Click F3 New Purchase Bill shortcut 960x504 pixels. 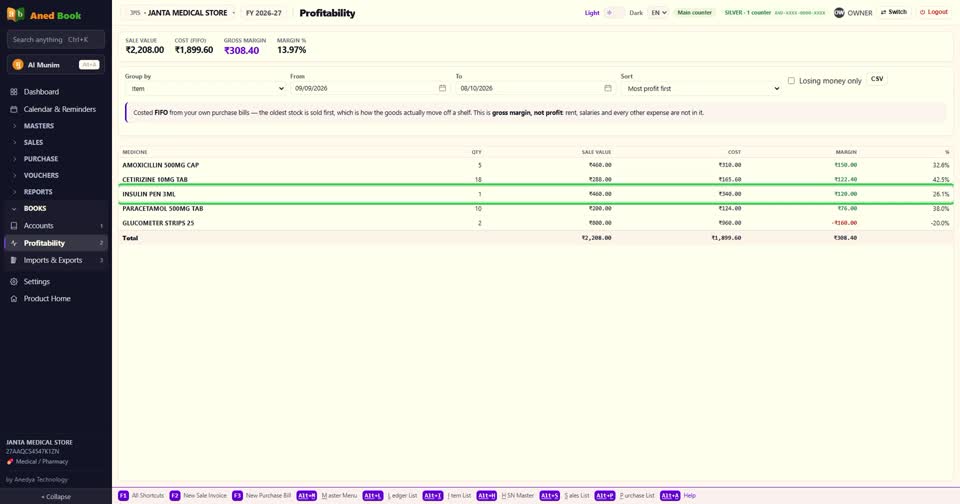click(x=261, y=495)
